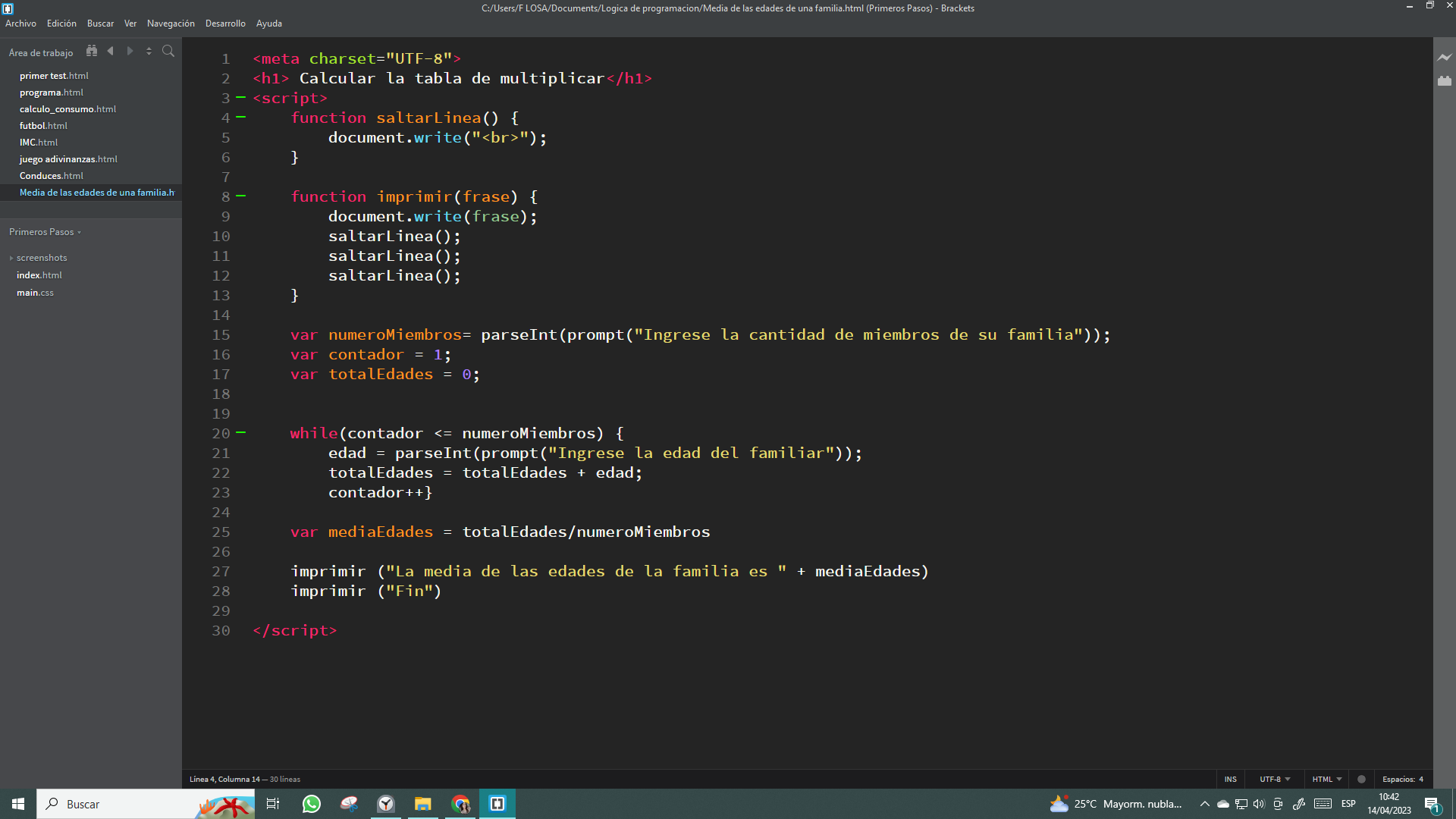Show hidden tray icons chevron

[1204, 804]
